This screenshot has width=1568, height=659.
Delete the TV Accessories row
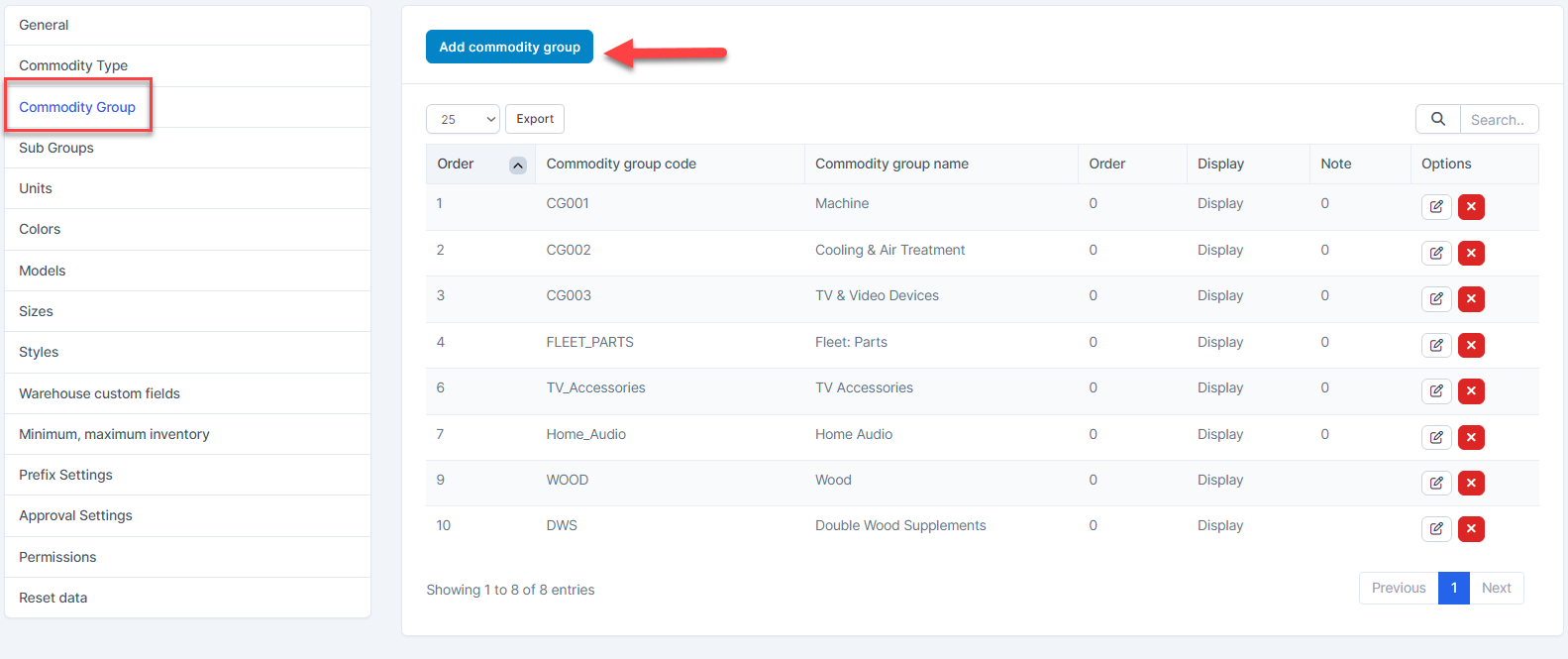[1471, 390]
